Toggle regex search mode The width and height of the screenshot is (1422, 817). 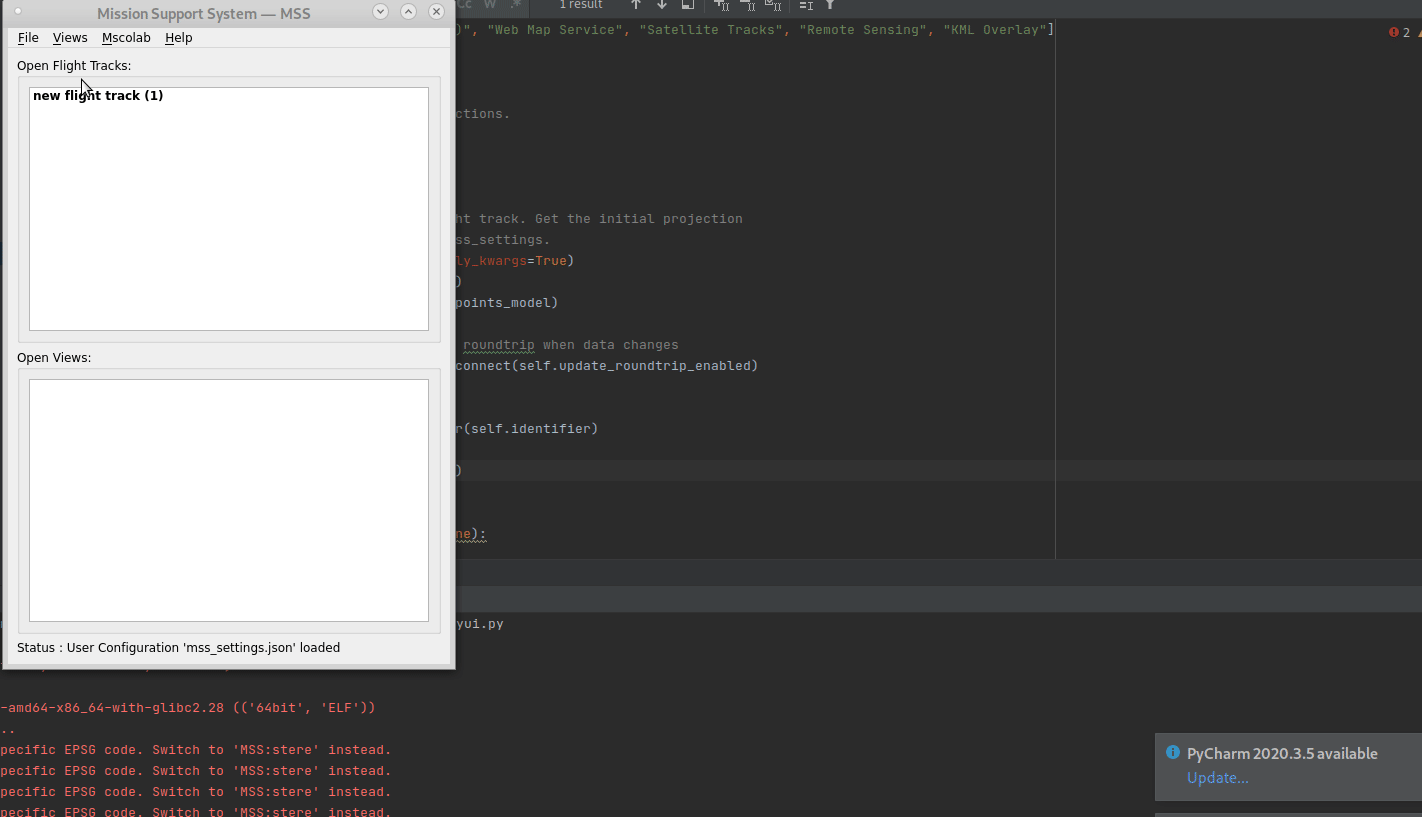coord(515,5)
